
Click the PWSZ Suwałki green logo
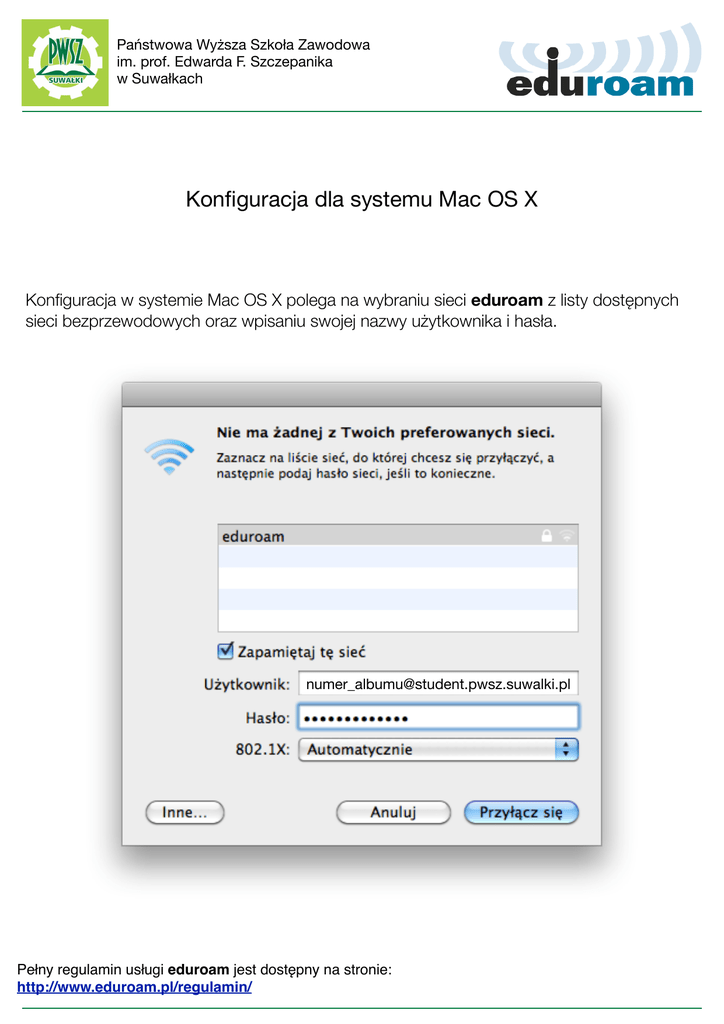point(65,63)
